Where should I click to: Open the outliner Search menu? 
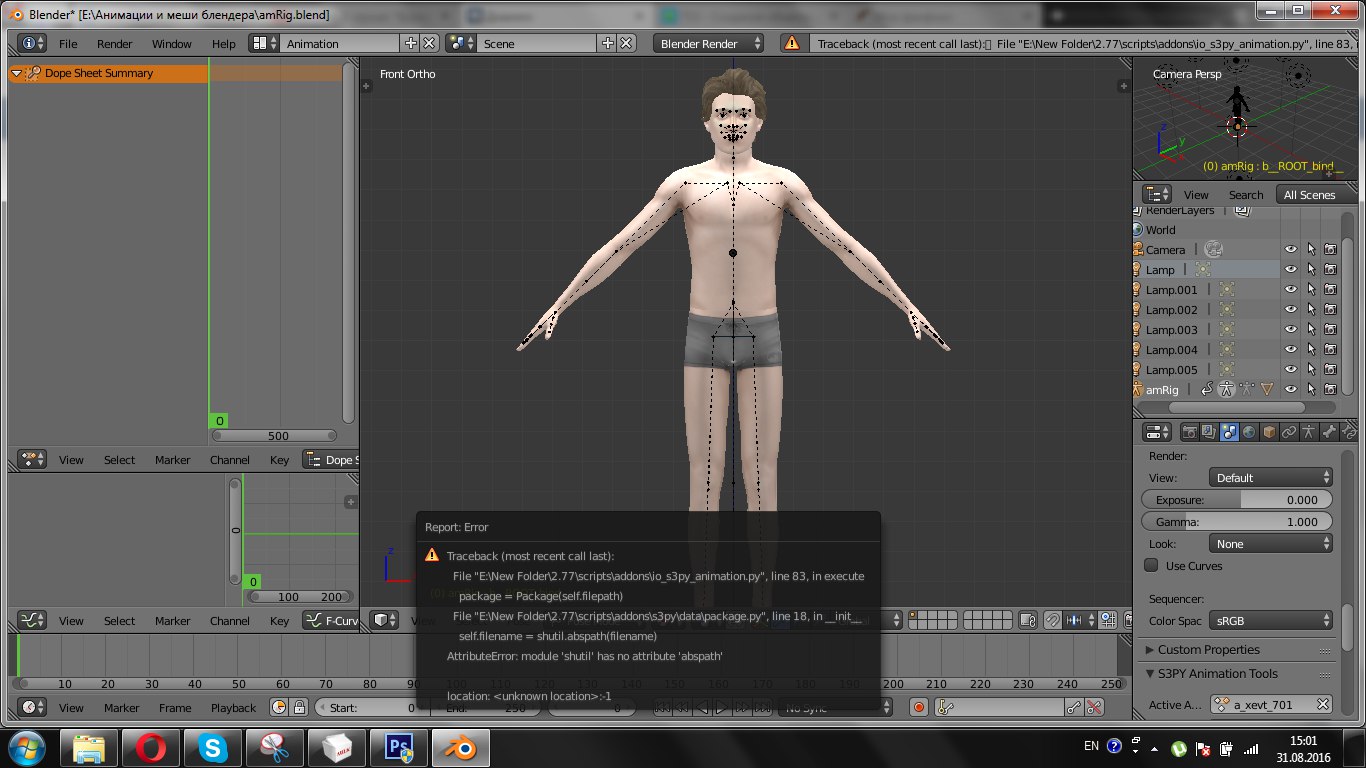tap(1246, 194)
